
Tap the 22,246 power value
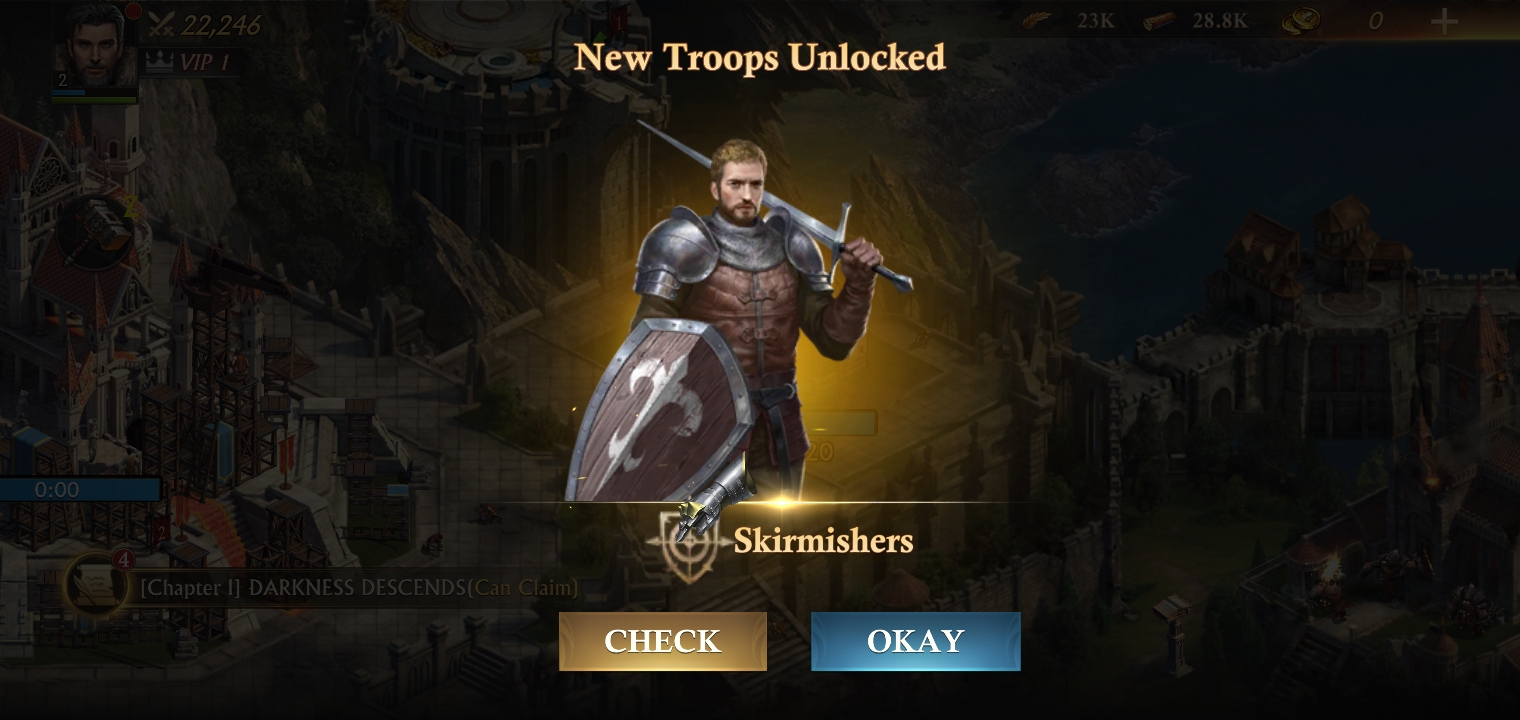221,24
